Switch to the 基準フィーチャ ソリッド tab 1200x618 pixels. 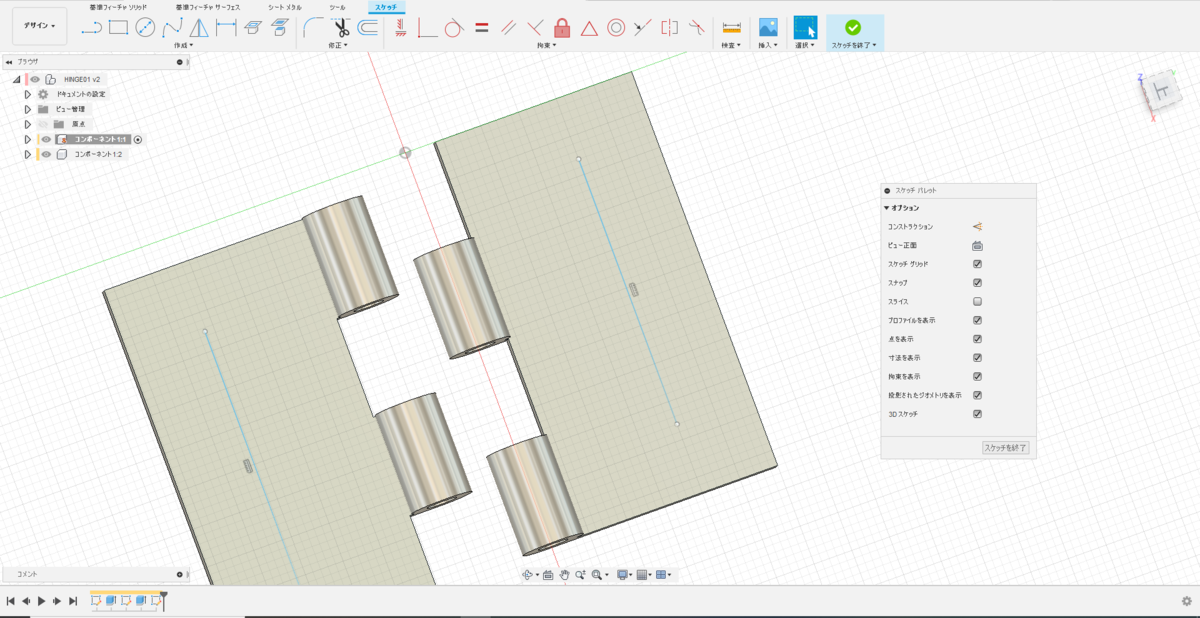118,7
